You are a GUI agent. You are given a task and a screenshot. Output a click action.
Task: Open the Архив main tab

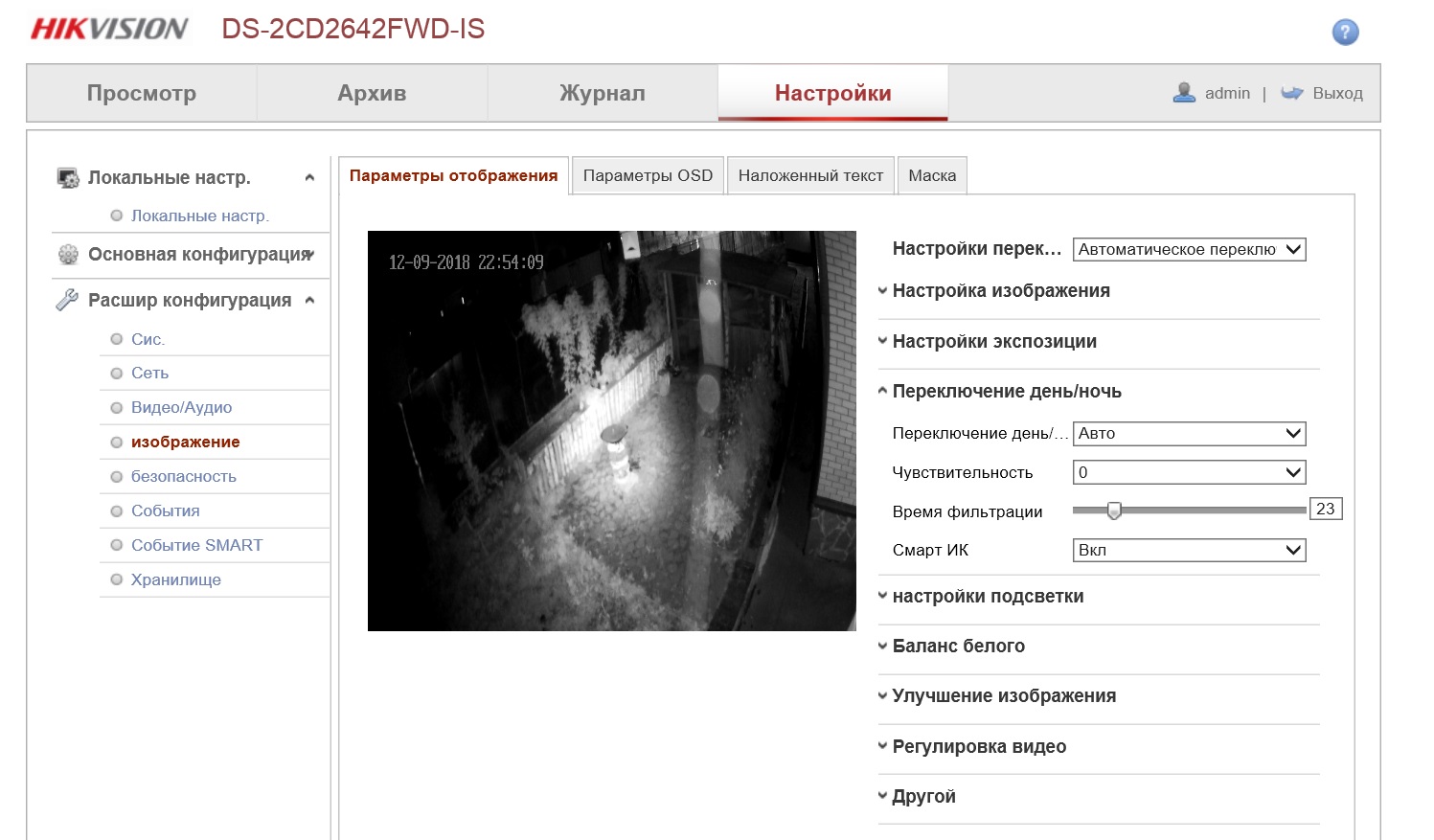click(372, 94)
